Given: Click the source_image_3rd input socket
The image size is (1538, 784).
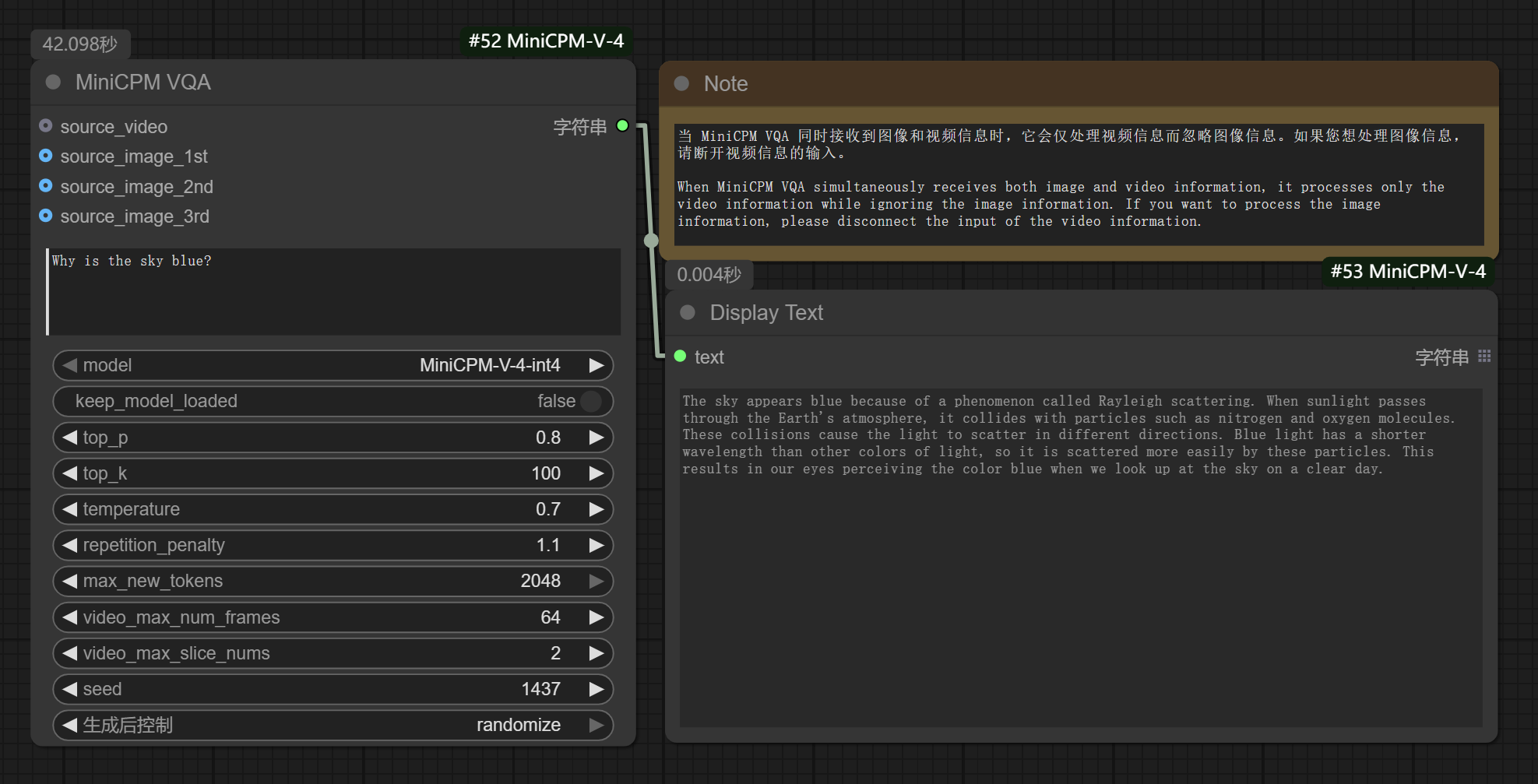Looking at the screenshot, I should [46, 216].
